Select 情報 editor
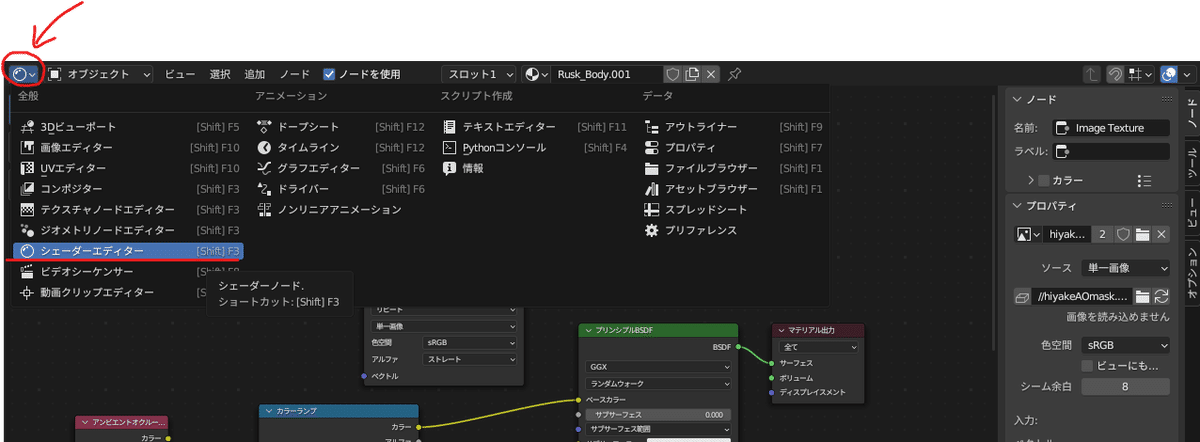Viewport: 1200px width, 442px height. tap(534, 168)
